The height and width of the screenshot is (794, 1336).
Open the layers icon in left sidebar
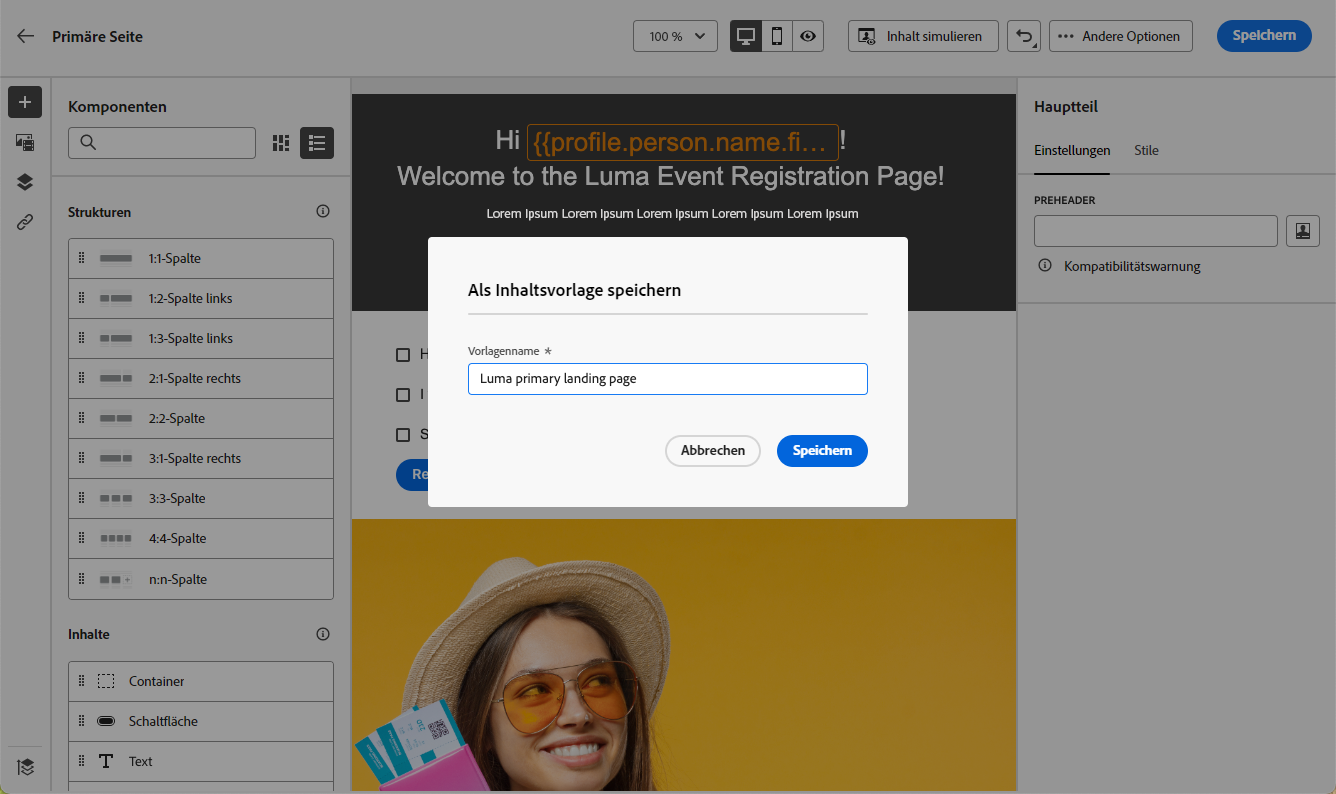[x=25, y=182]
